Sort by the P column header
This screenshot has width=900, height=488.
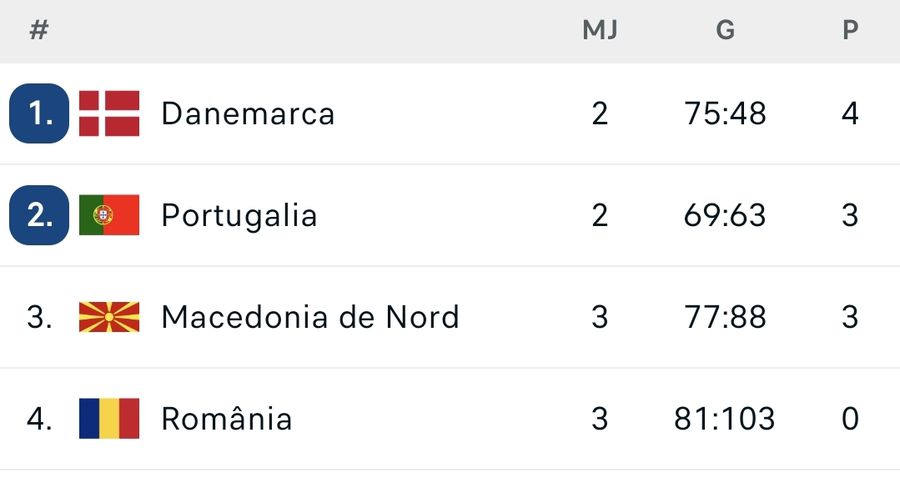[850, 30]
